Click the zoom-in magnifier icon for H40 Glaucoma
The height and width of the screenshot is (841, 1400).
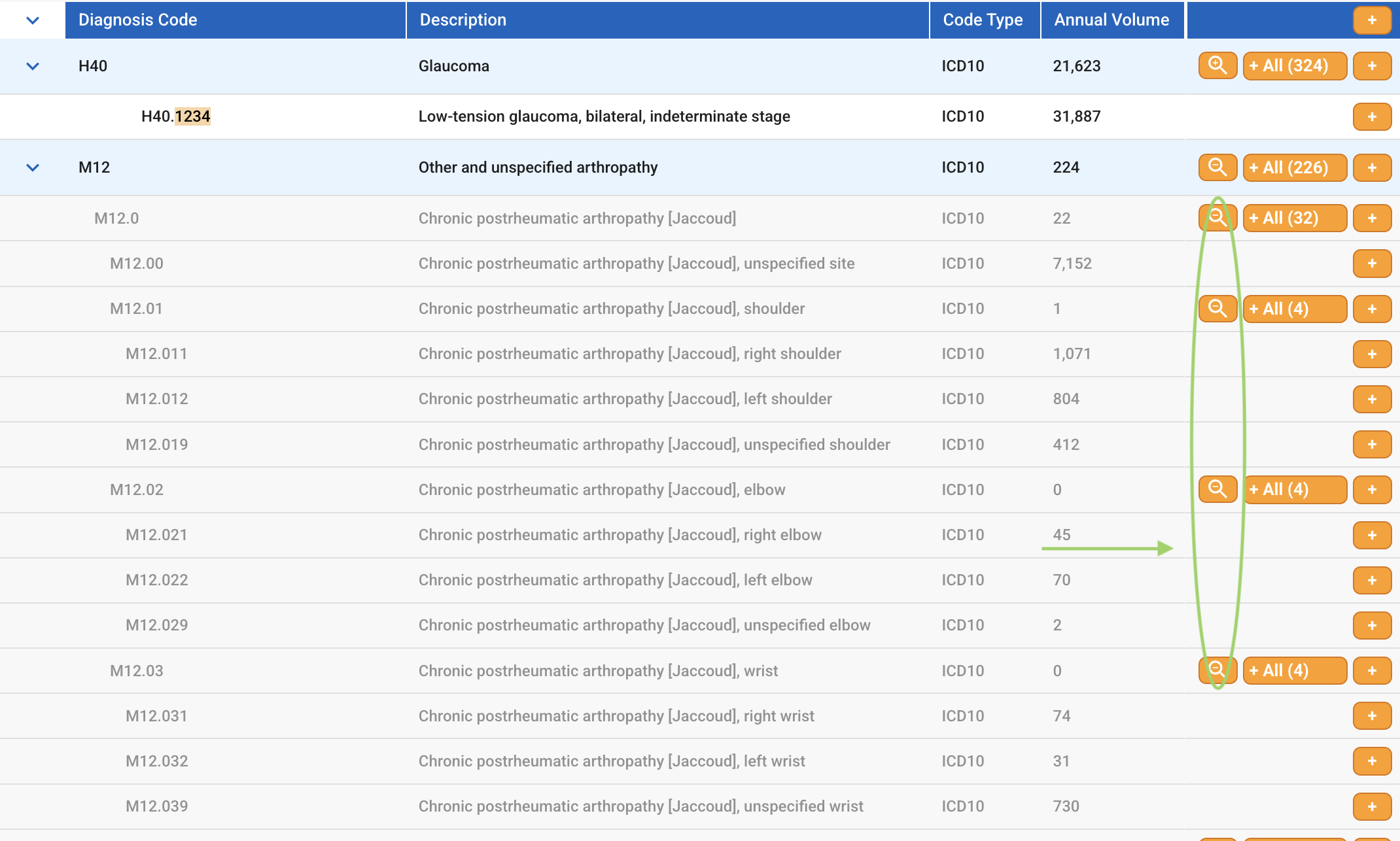(x=1217, y=65)
